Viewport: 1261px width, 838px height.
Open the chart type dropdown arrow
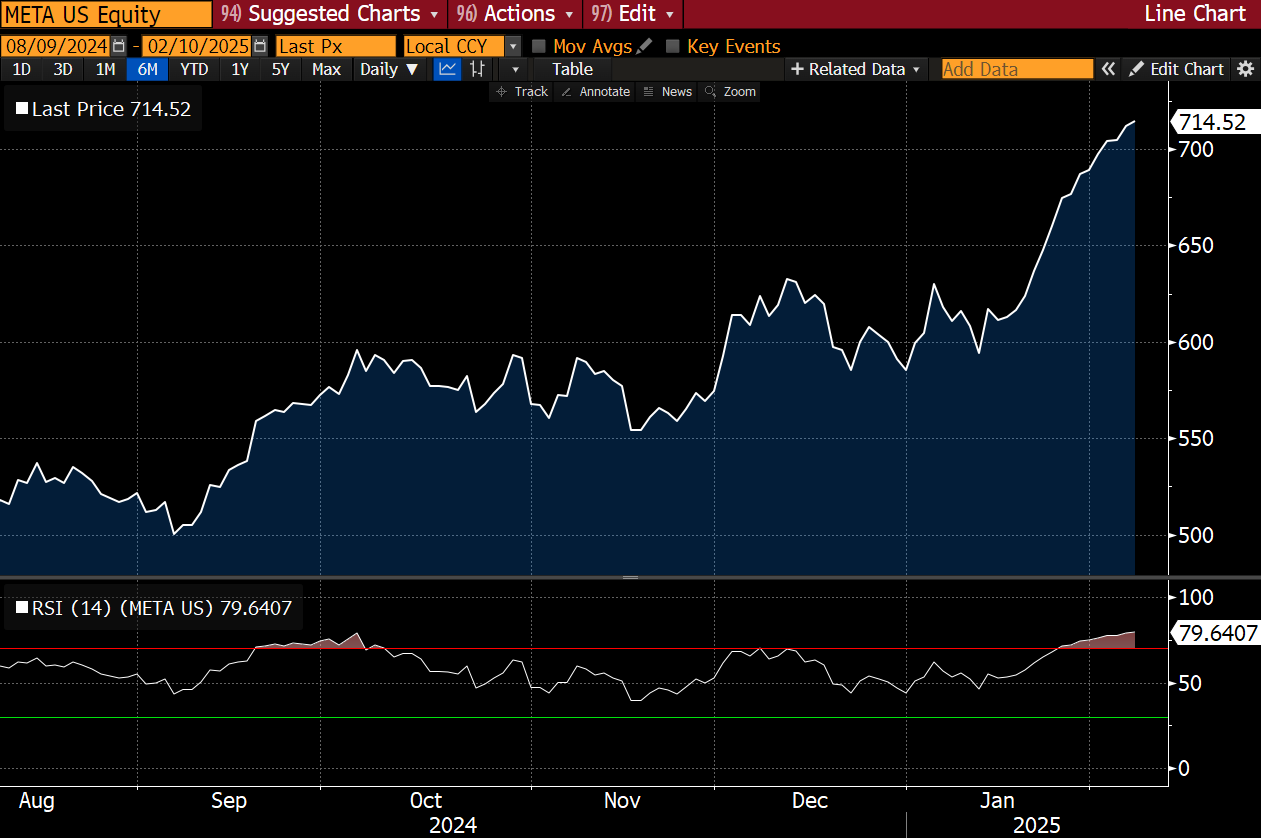[x=515, y=69]
